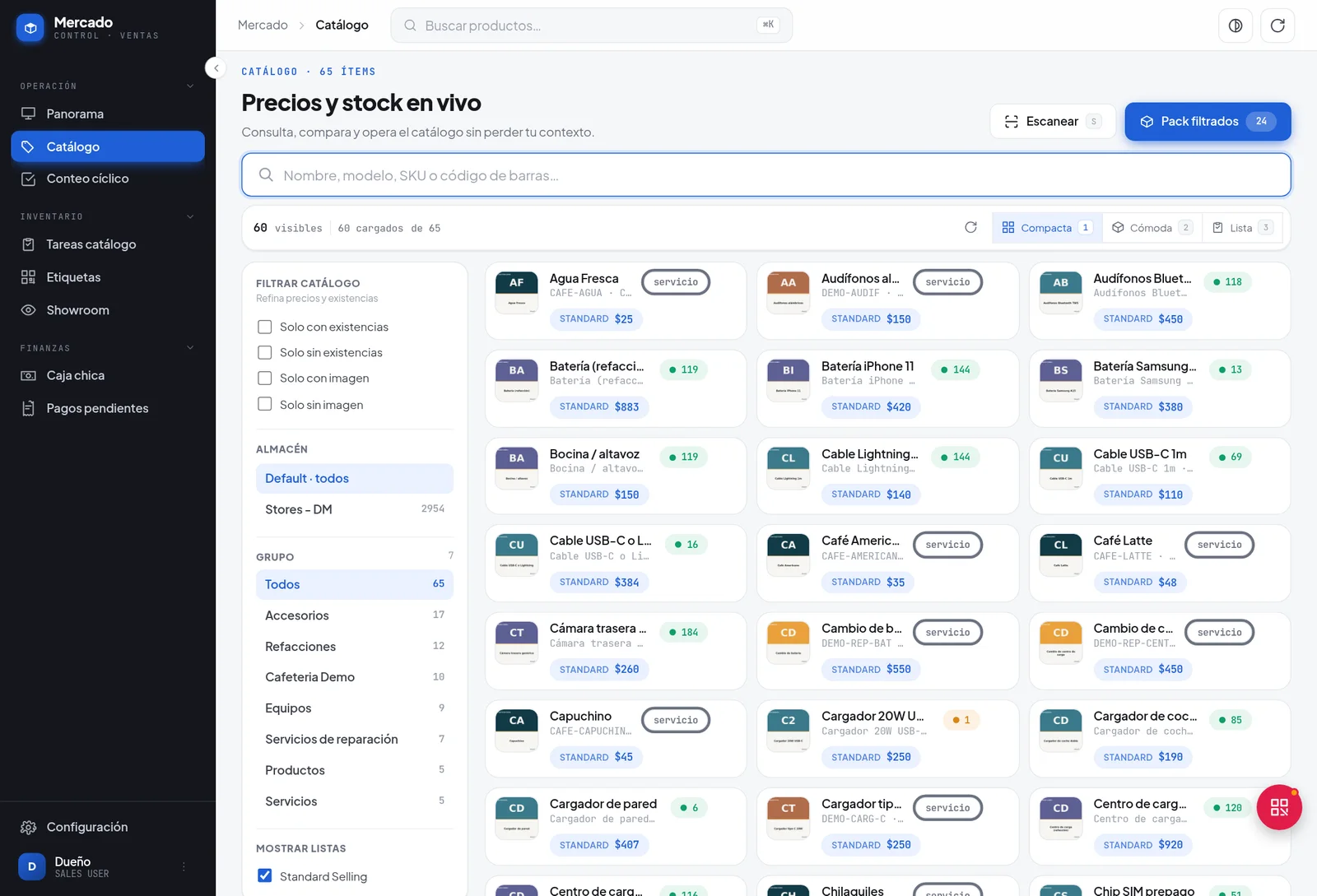
Task: Enable Solo con existencias filter
Action: (x=265, y=327)
